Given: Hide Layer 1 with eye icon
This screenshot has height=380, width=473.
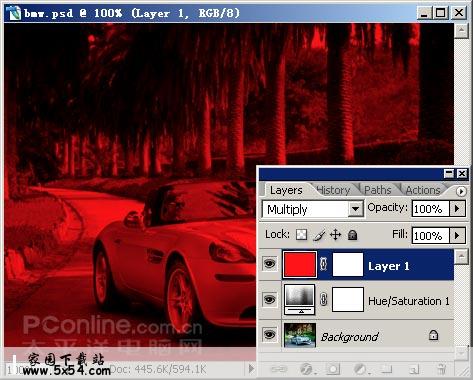Looking at the screenshot, I should click(x=269, y=264).
